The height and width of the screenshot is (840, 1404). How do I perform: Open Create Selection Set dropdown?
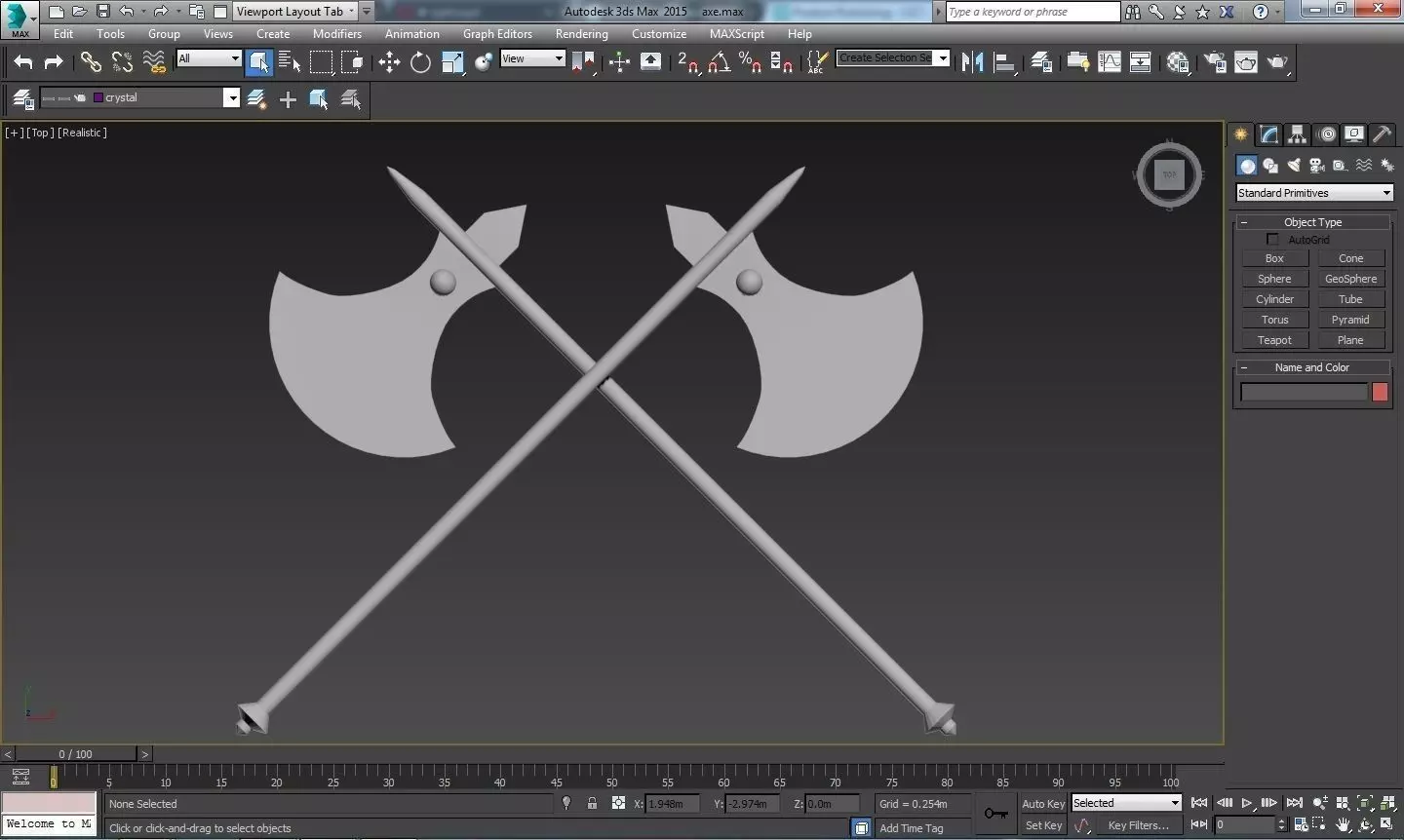coord(893,58)
